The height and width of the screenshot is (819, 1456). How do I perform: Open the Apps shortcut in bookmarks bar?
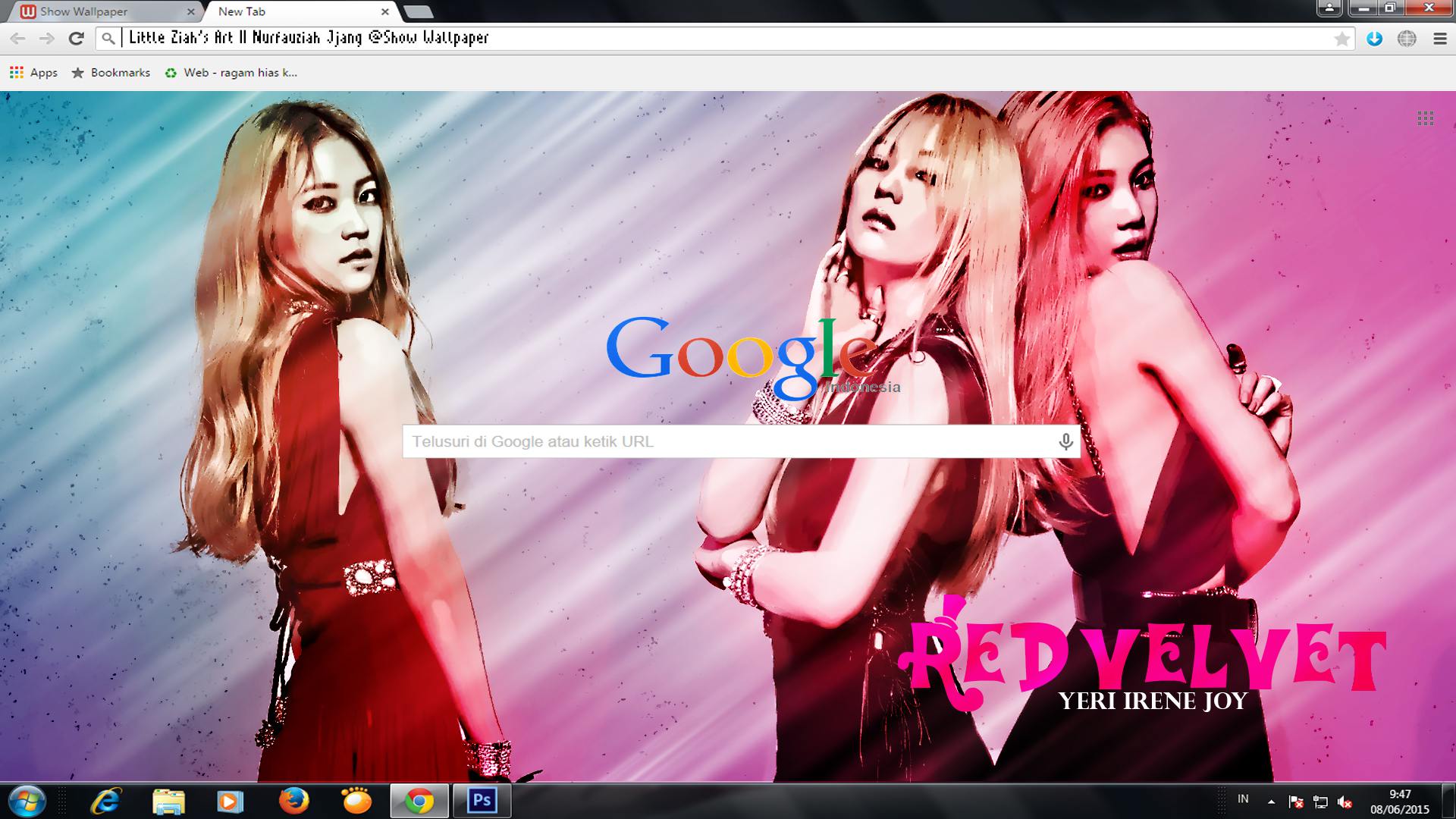coord(33,73)
